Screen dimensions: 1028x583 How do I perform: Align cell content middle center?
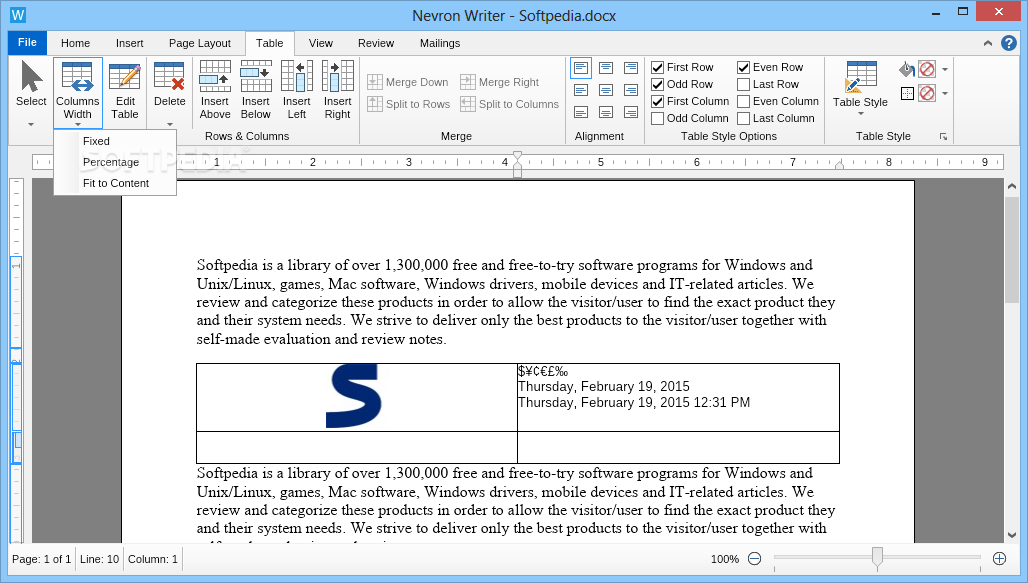pyautogui.click(x=606, y=90)
